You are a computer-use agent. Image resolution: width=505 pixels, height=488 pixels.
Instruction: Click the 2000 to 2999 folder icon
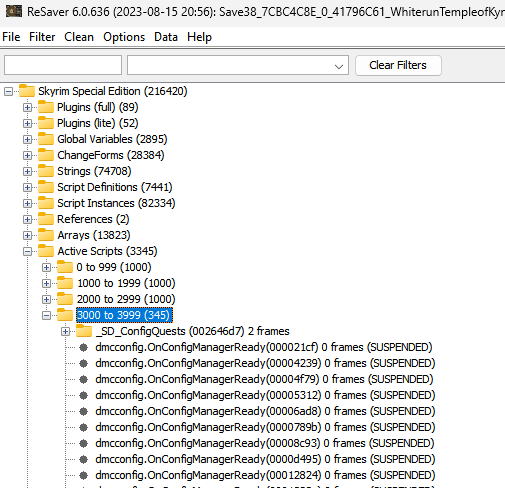(x=65, y=299)
